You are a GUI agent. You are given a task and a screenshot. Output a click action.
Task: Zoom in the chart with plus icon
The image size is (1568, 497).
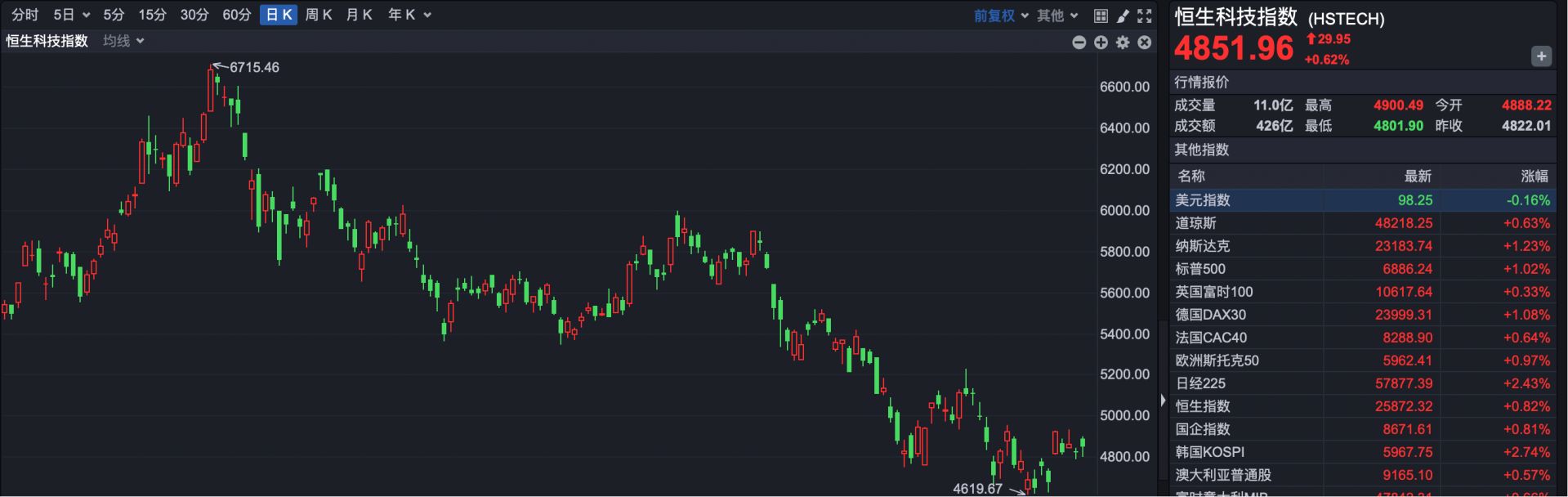pyautogui.click(x=1101, y=43)
